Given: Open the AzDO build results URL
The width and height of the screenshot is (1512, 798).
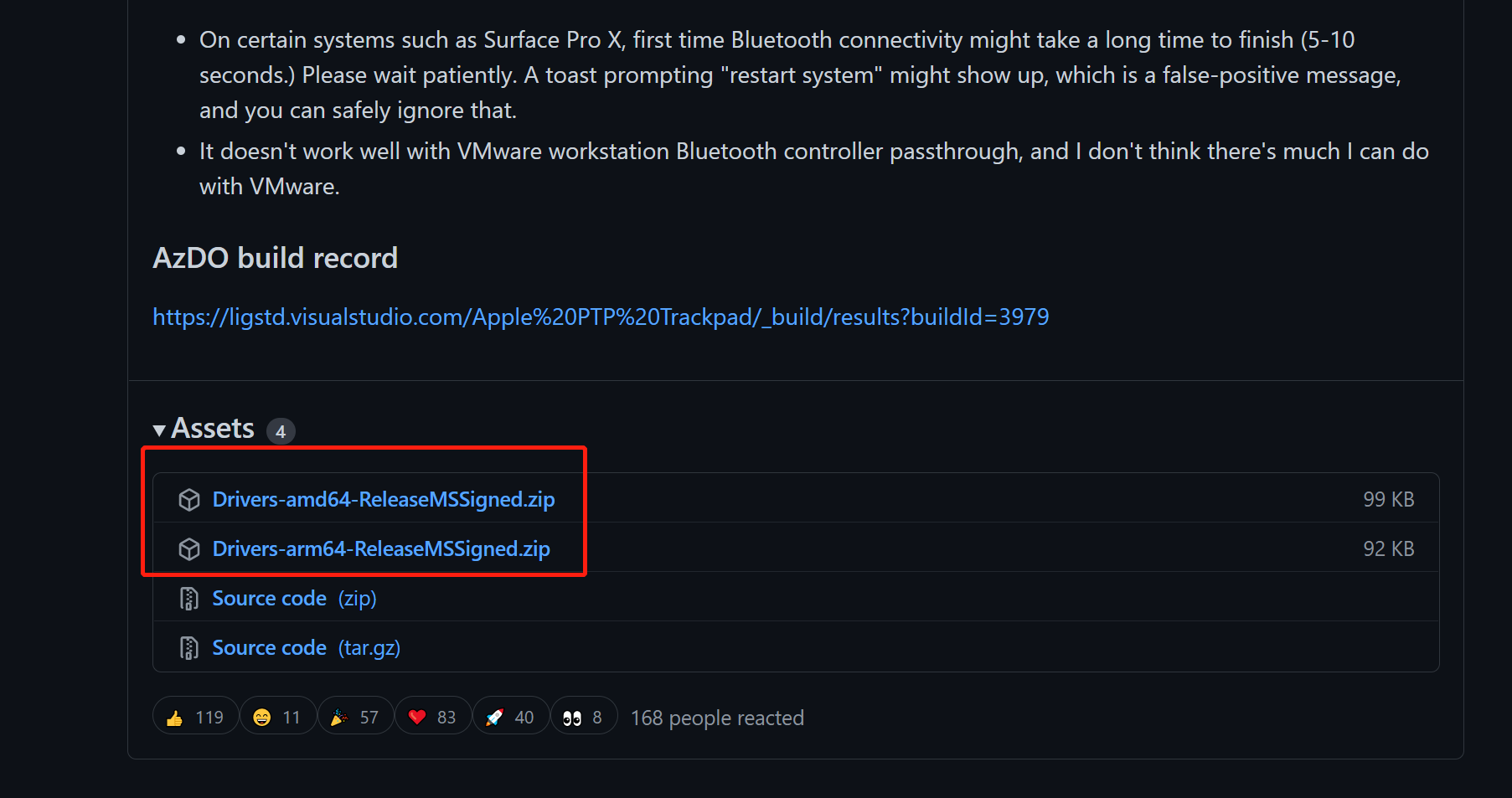Looking at the screenshot, I should coord(601,317).
